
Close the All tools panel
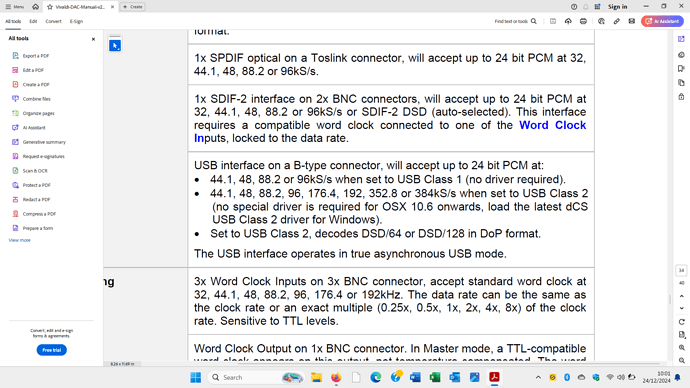click(x=93, y=39)
